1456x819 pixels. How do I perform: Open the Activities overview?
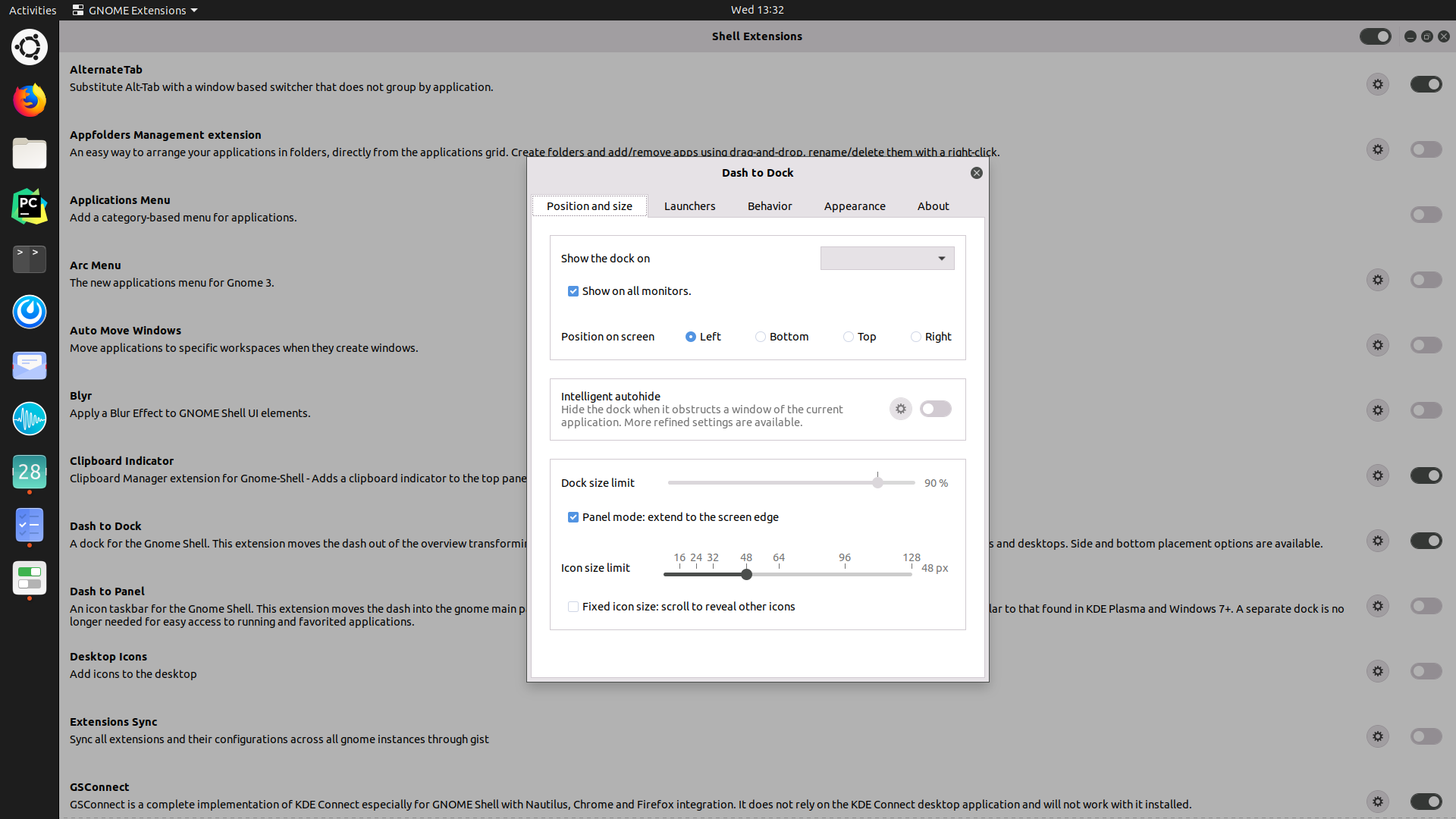[x=33, y=10]
